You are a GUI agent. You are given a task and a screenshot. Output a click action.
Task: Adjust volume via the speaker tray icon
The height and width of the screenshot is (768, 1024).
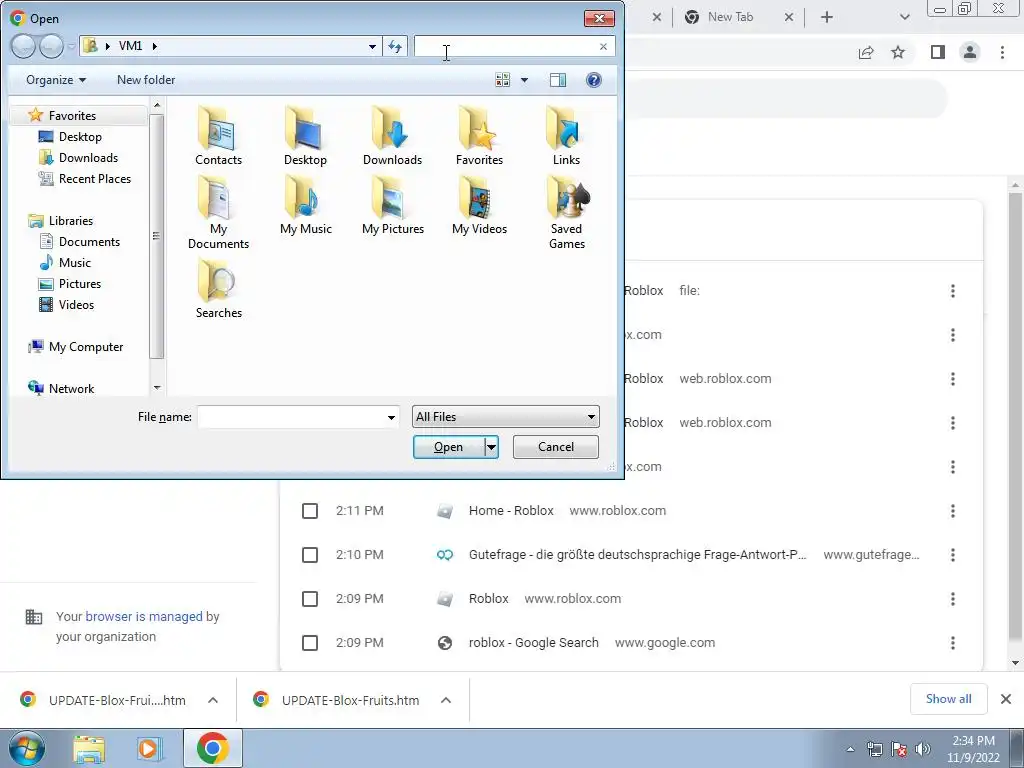point(923,749)
